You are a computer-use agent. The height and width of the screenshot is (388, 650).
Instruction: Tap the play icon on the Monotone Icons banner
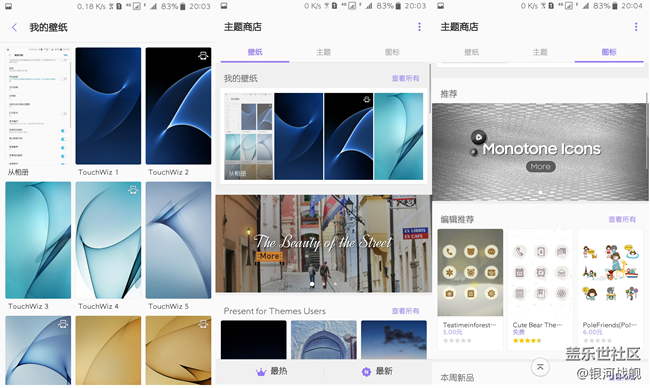tap(478, 137)
